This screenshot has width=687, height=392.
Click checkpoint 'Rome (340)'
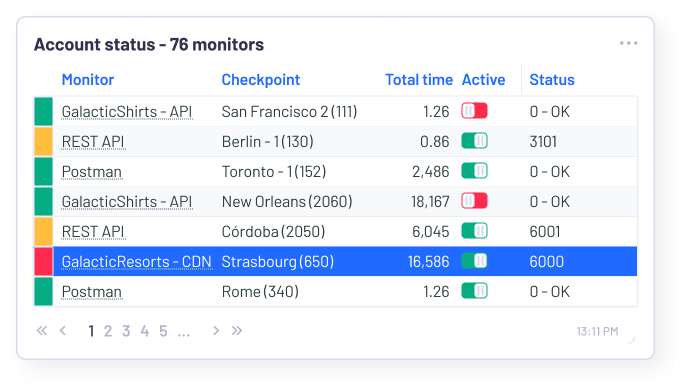click(x=260, y=292)
